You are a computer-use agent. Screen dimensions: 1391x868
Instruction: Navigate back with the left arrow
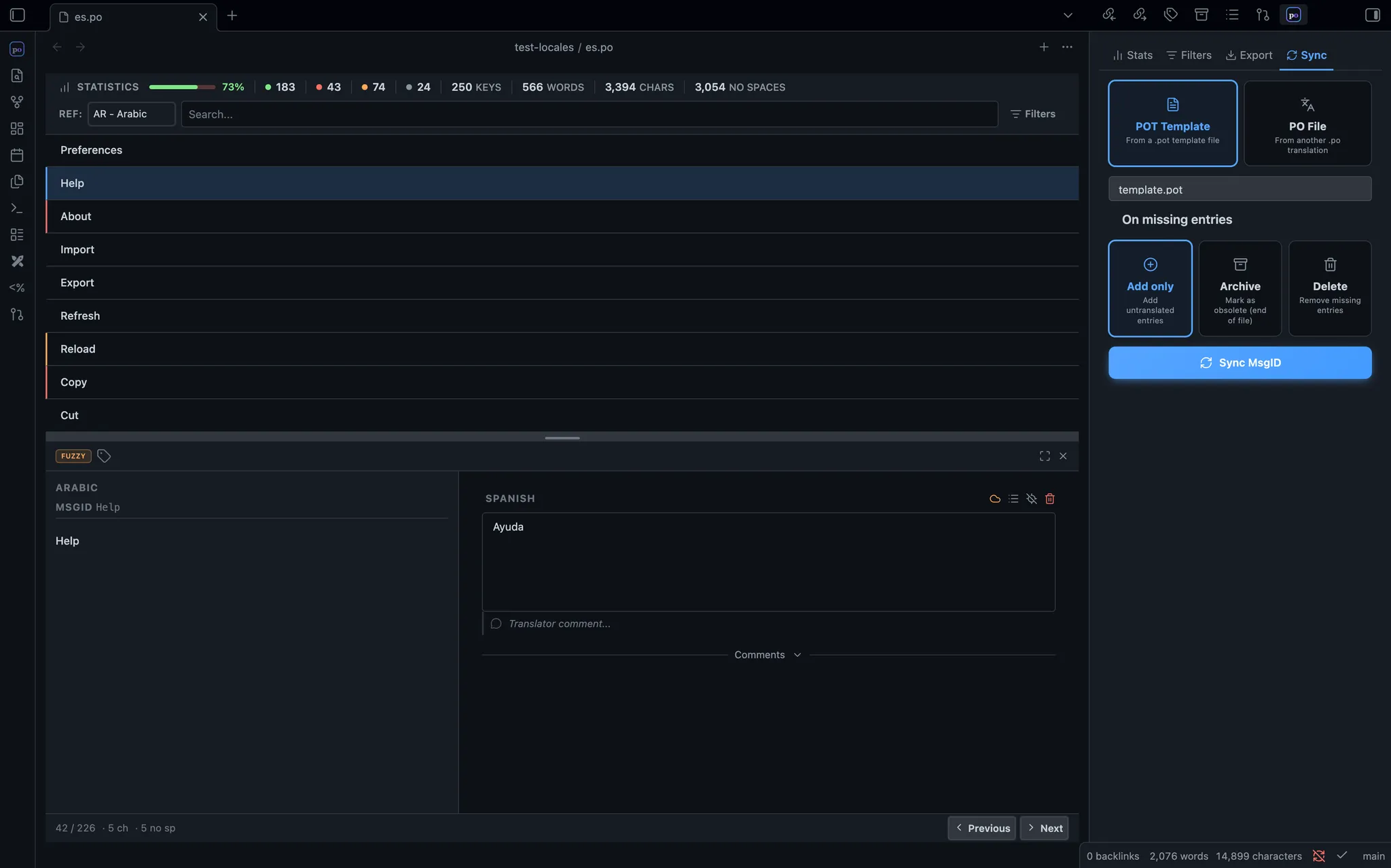57,47
